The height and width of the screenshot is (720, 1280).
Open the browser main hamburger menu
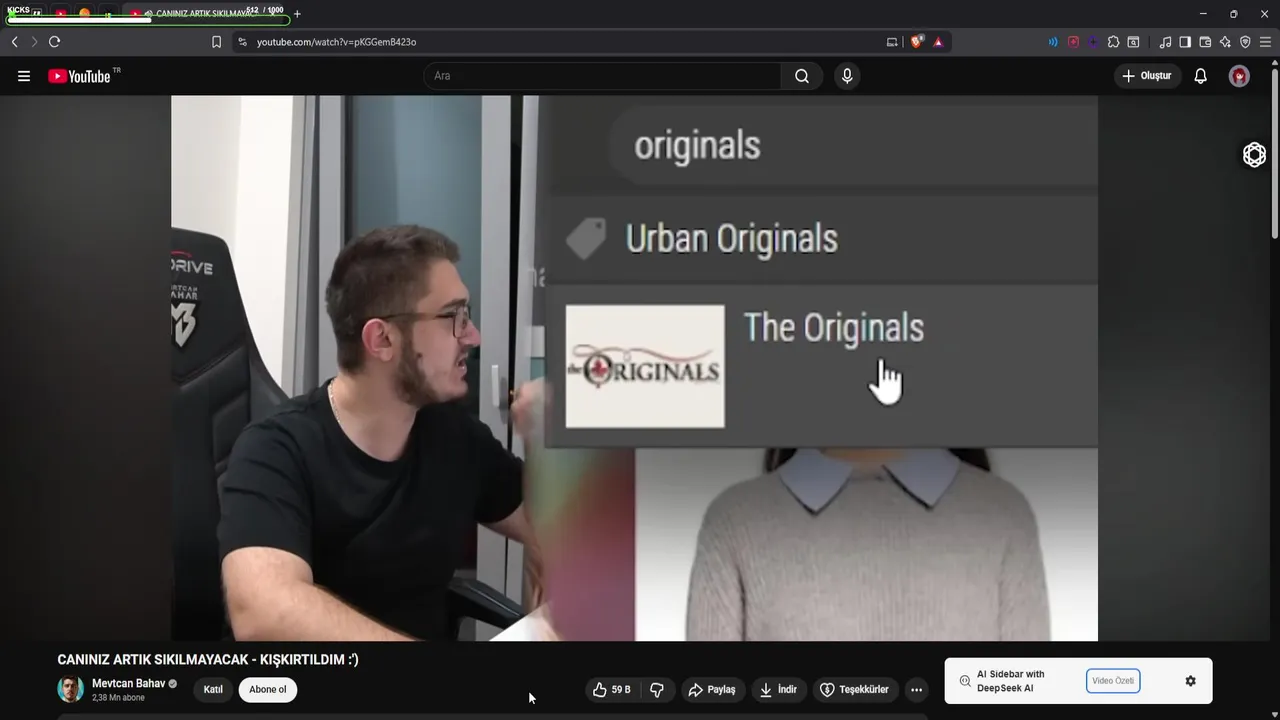(x=1265, y=42)
